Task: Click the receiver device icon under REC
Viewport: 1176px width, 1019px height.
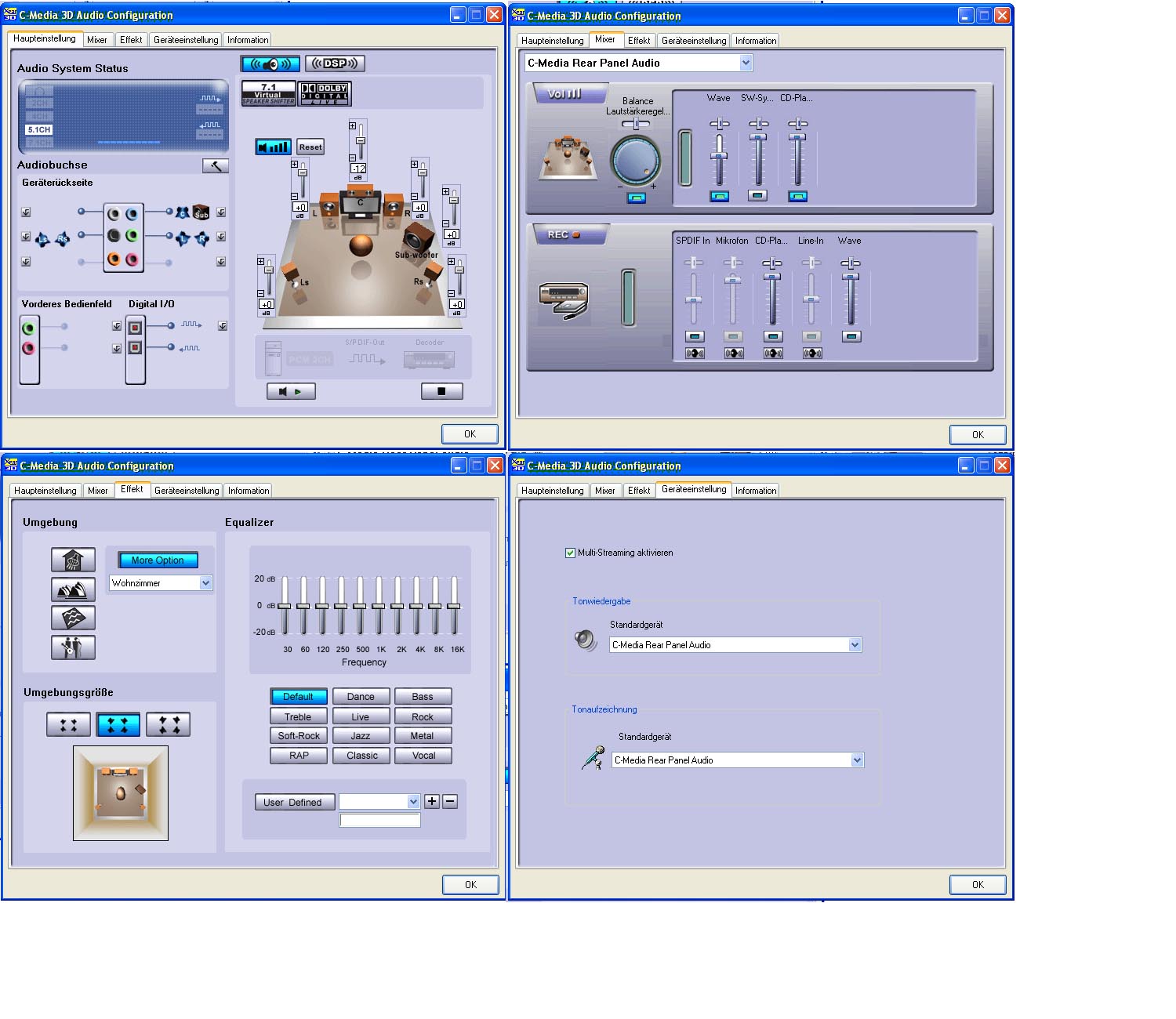Action: 564,300
